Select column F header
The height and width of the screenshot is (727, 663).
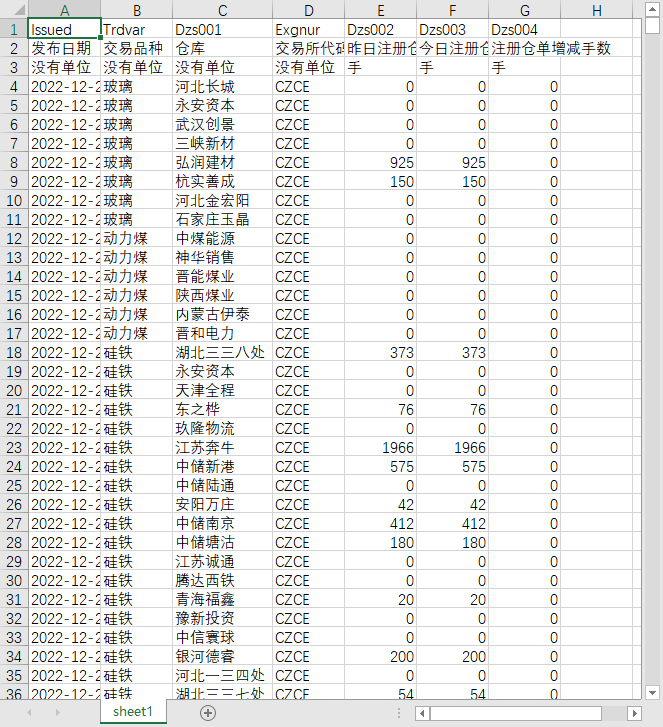pyautogui.click(x=453, y=10)
